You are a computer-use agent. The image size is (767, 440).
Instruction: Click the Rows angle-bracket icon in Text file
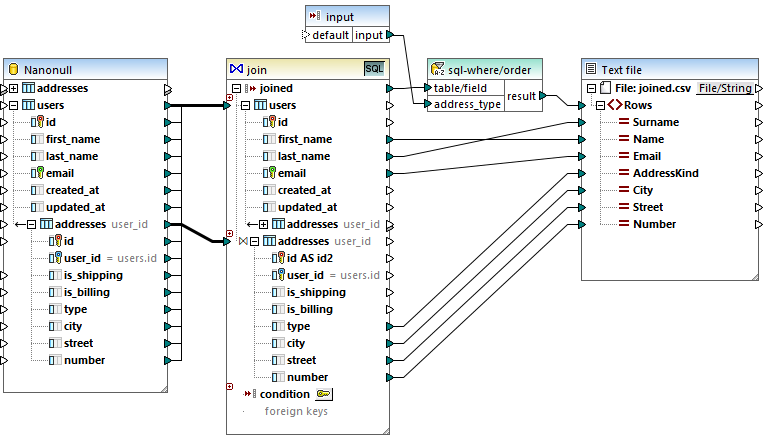(x=613, y=105)
